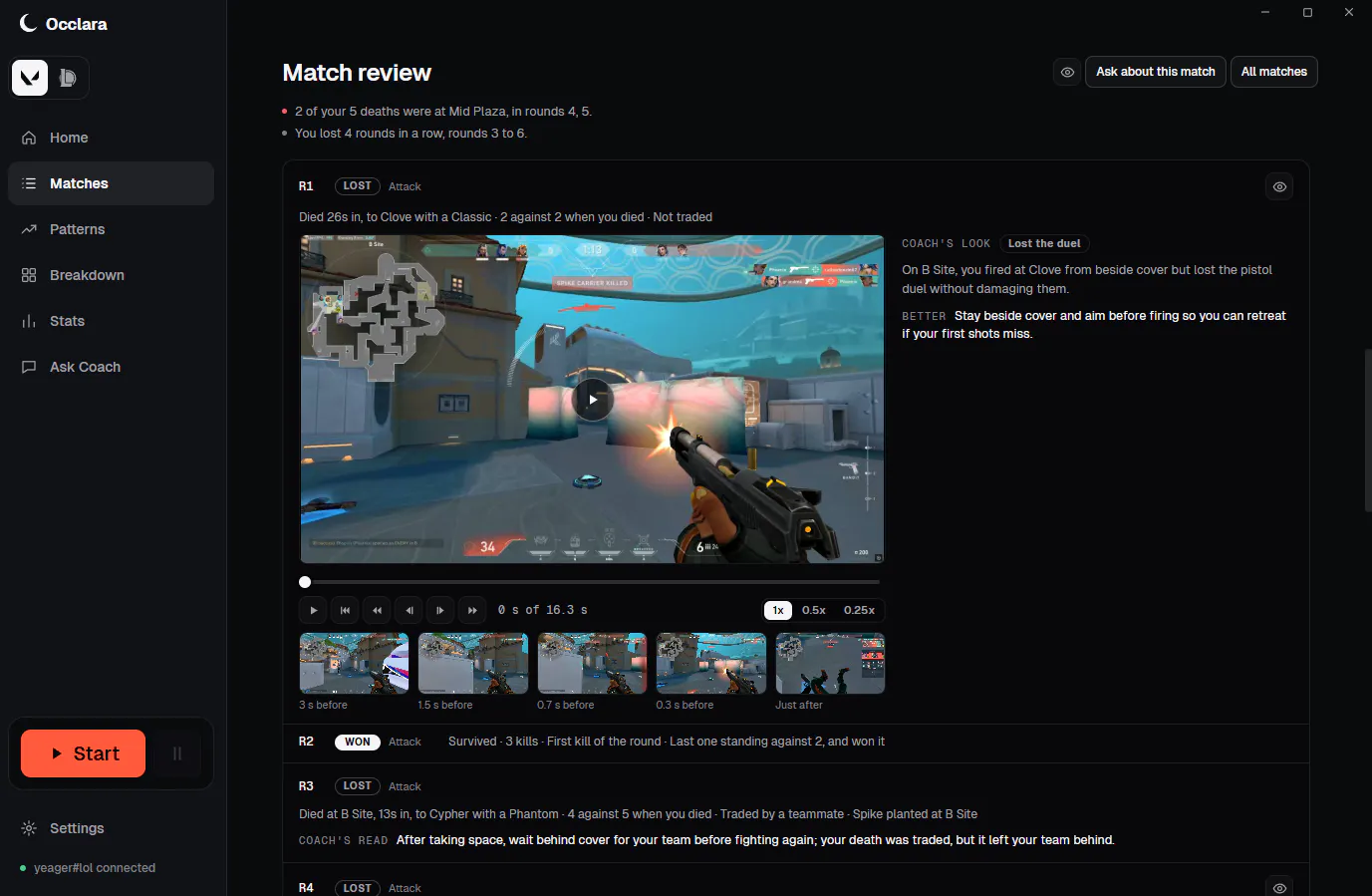The width and height of the screenshot is (1372, 896).
Task: Click the Occlara moon logo
Action: coord(28,23)
